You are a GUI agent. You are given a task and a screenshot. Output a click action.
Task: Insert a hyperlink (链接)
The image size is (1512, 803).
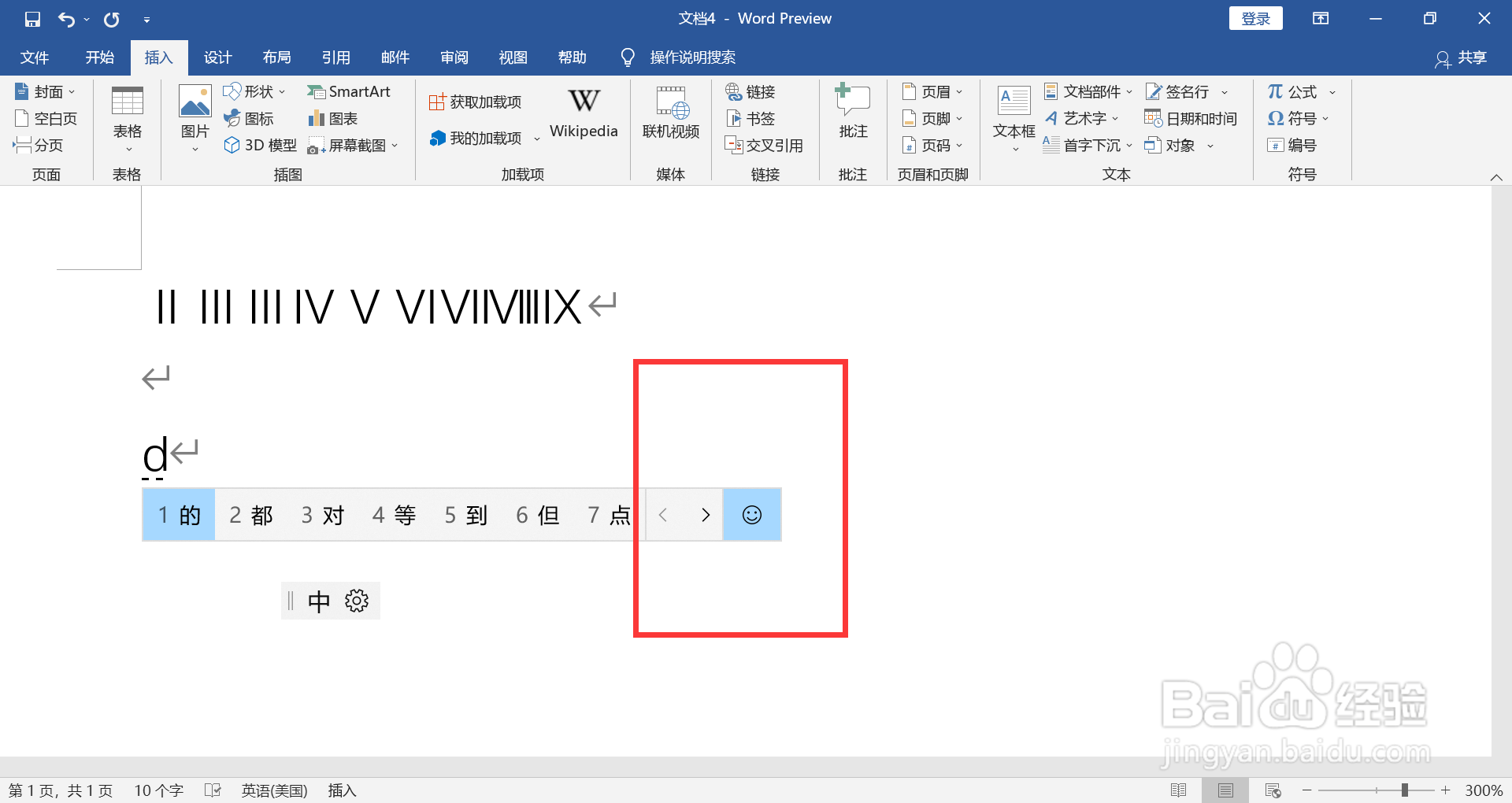(750, 91)
